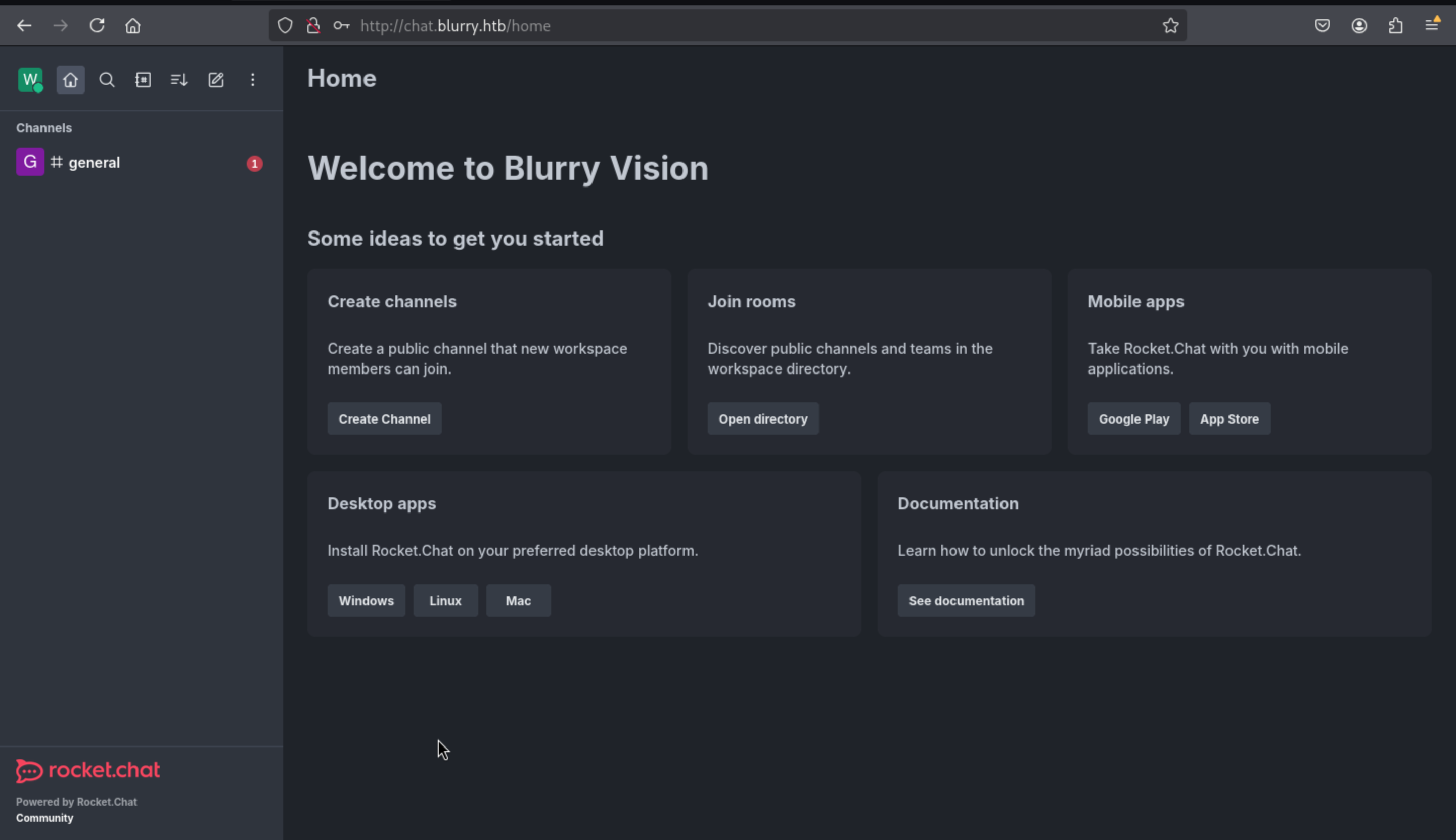Click the Create Channel button

coord(384,419)
